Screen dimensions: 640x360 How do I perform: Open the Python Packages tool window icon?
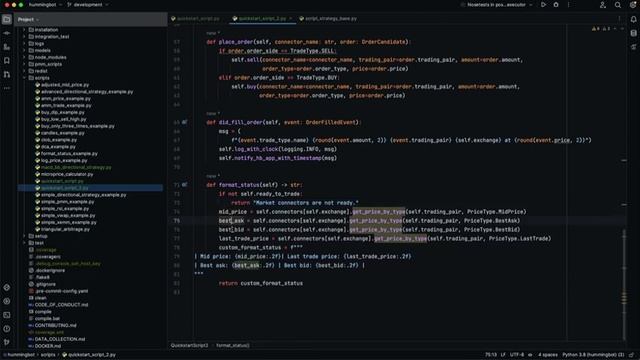[7, 287]
